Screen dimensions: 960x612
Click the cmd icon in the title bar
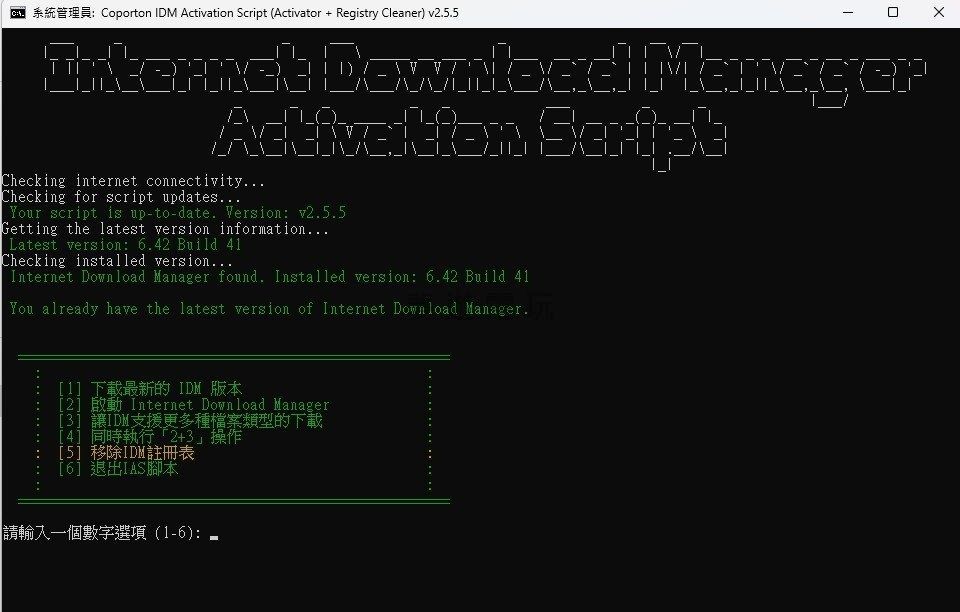(x=18, y=13)
